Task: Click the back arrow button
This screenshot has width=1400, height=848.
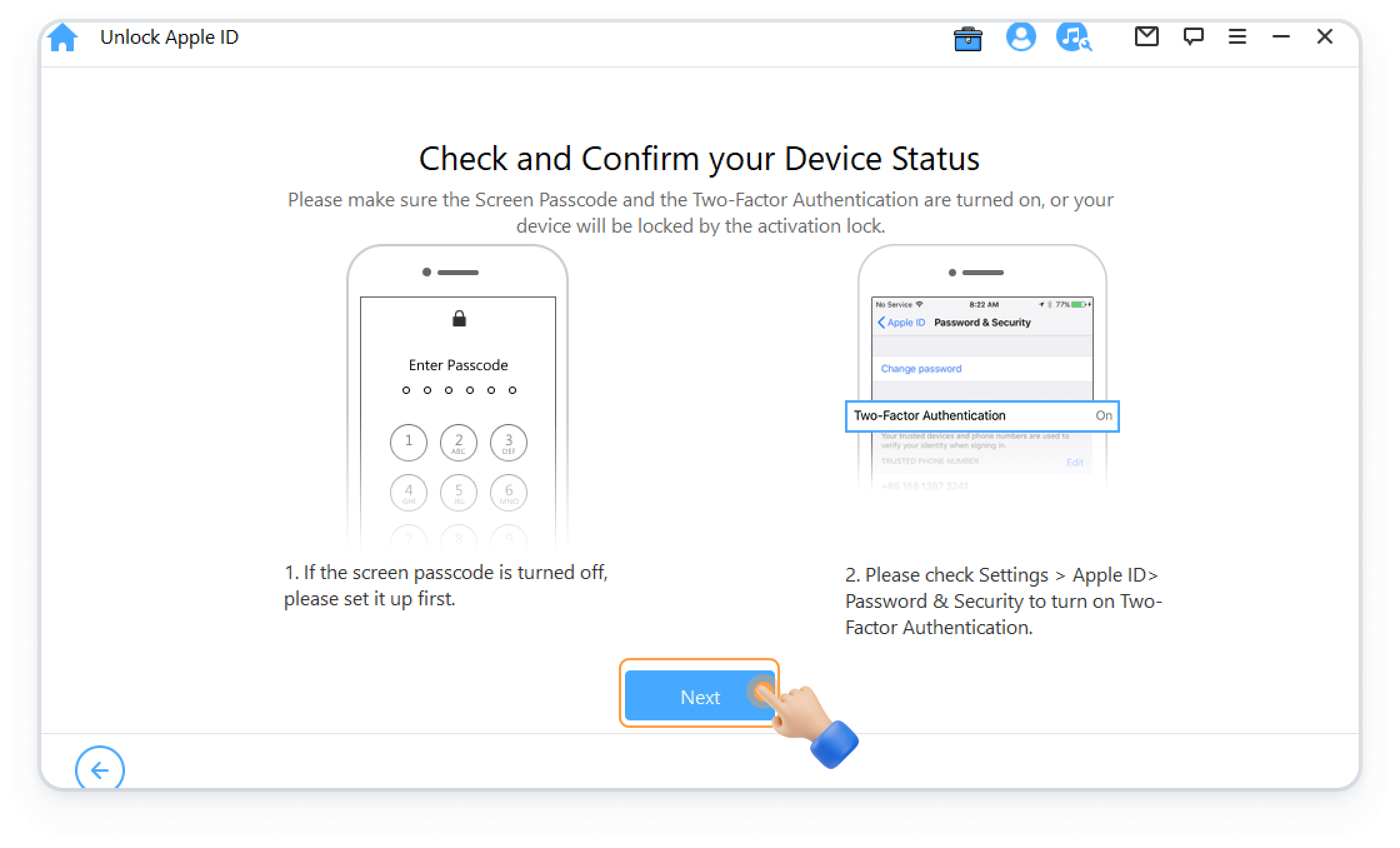Action: 99,768
